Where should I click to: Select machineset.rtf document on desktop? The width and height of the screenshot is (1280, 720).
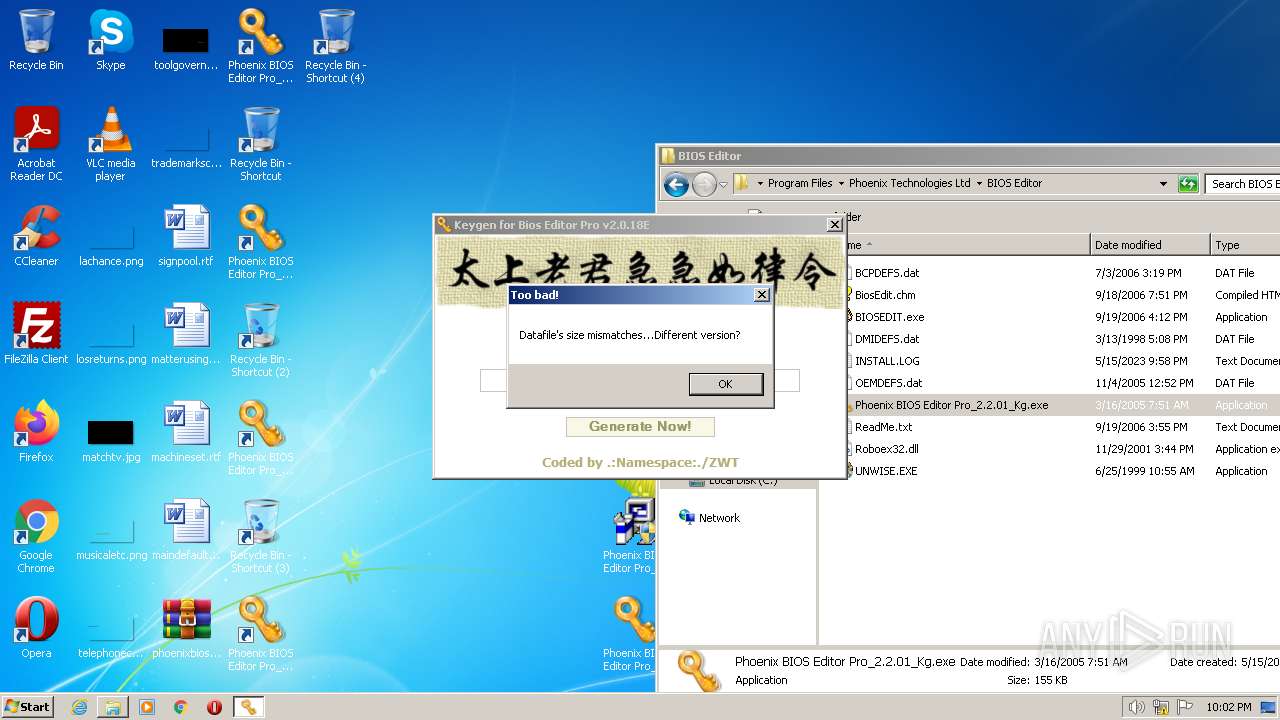[186, 433]
